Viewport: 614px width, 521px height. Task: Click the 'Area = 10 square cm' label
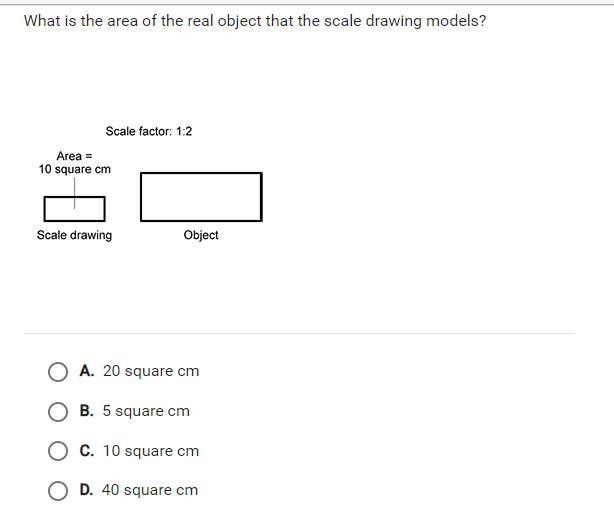[x=74, y=162]
